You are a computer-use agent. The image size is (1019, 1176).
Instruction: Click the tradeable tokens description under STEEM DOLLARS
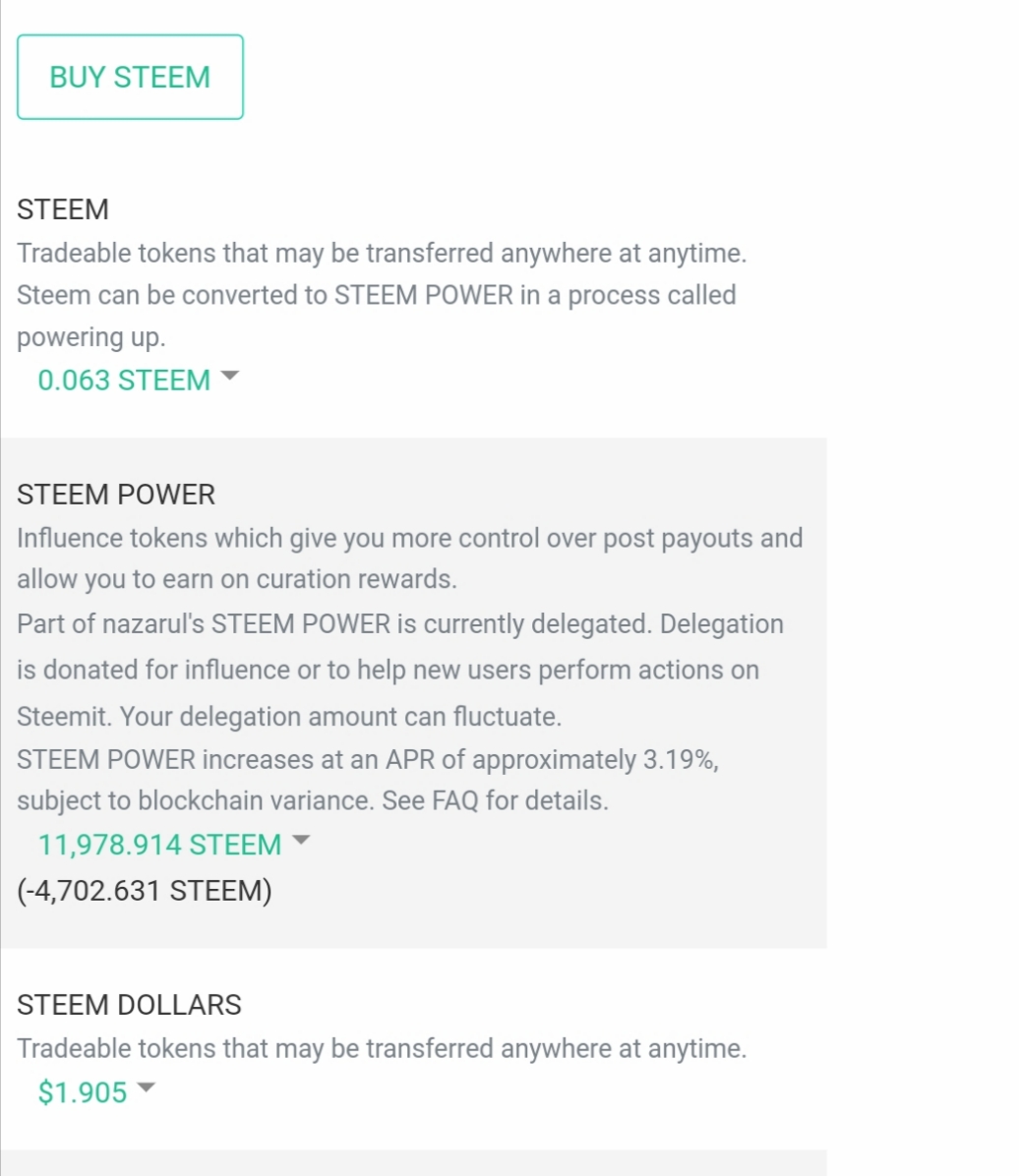coord(382,1048)
